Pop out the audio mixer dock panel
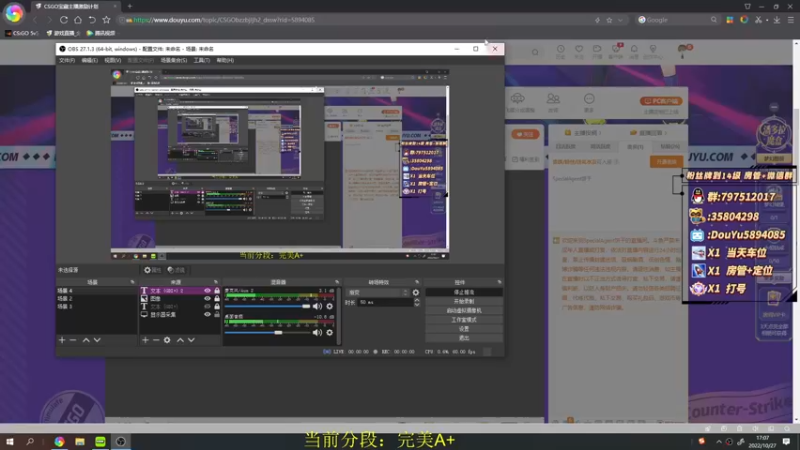This screenshot has height=450, width=800. pos(337,282)
